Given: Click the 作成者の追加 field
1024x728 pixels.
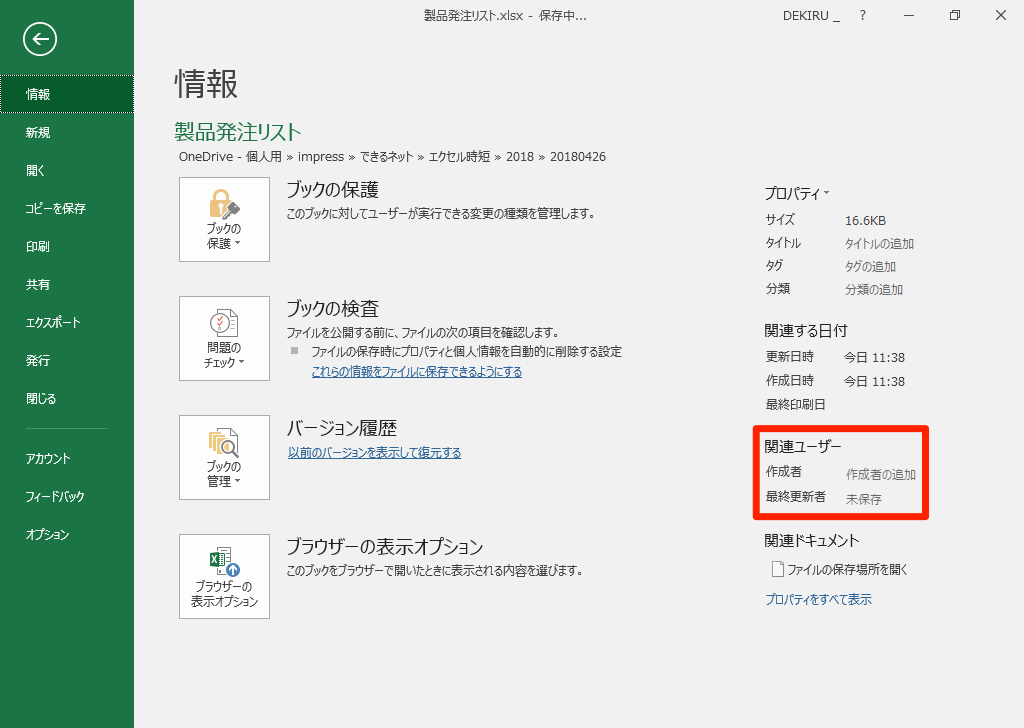Looking at the screenshot, I should tap(880, 475).
